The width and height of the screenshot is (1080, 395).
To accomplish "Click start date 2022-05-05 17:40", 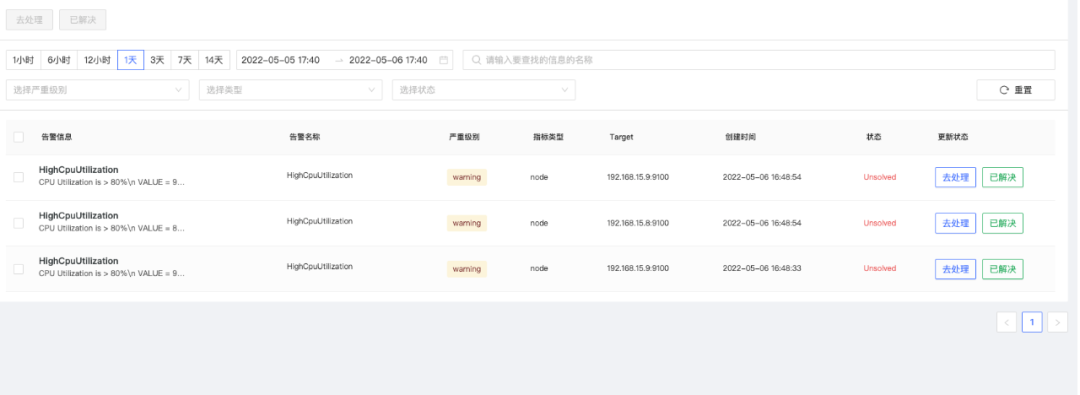I will coord(280,60).
